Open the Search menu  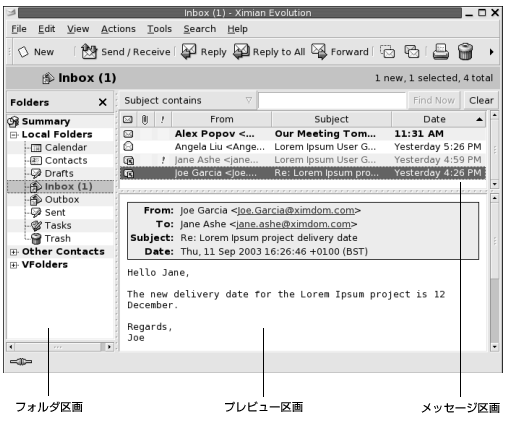(x=200, y=29)
